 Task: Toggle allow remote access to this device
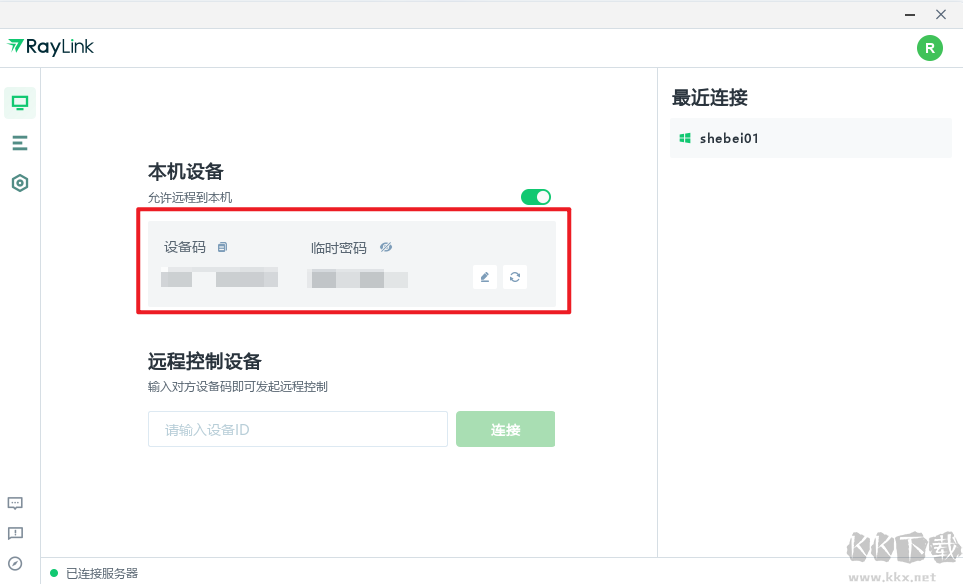tap(536, 197)
